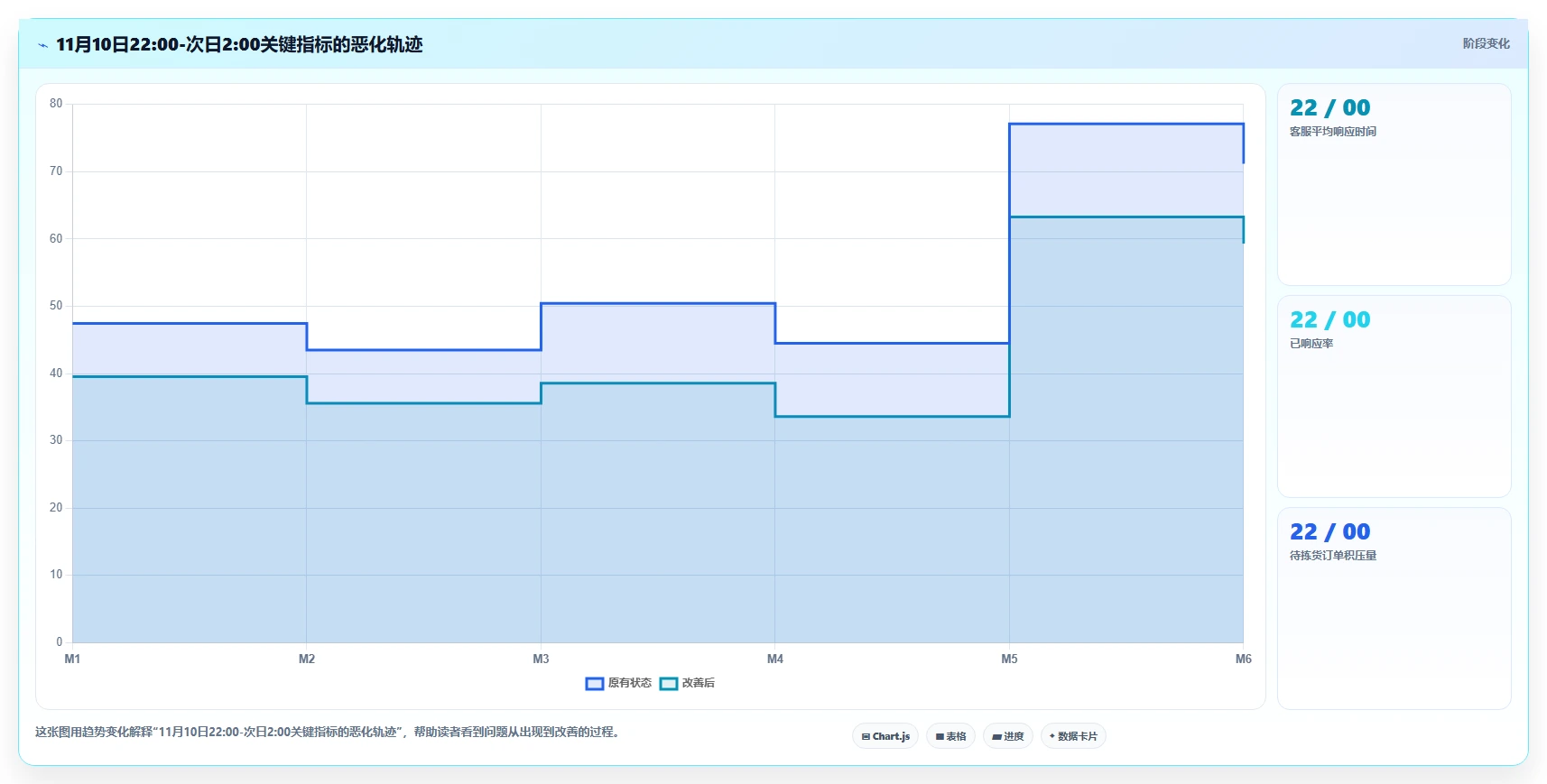The height and width of the screenshot is (784, 1547).
Task: Click the M5 x-axis label
Action: coord(1009,659)
